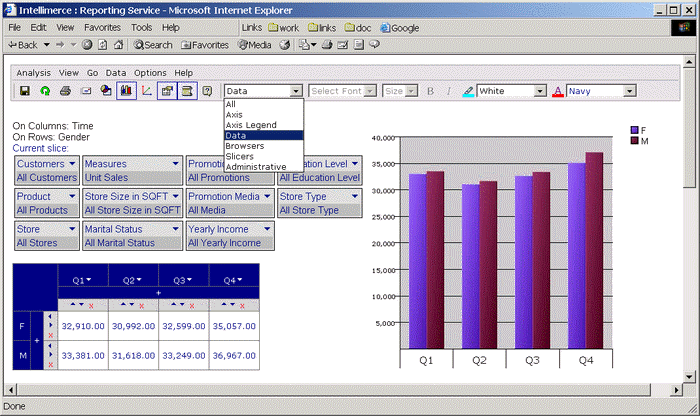Click the M row right arrow
700x416 pixels.
pyautogui.click(x=50, y=355)
